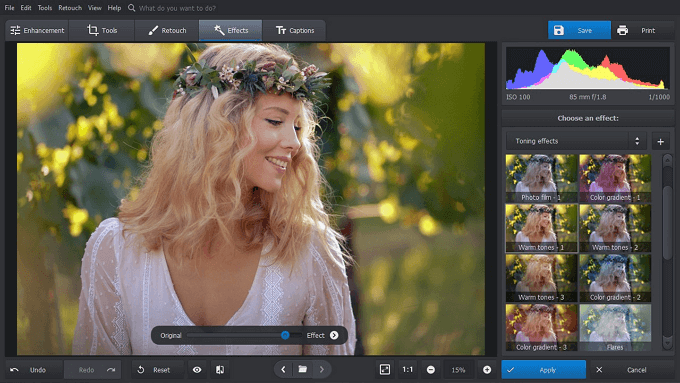Go to the next photo arrow
The image size is (680, 383).
coord(322,370)
